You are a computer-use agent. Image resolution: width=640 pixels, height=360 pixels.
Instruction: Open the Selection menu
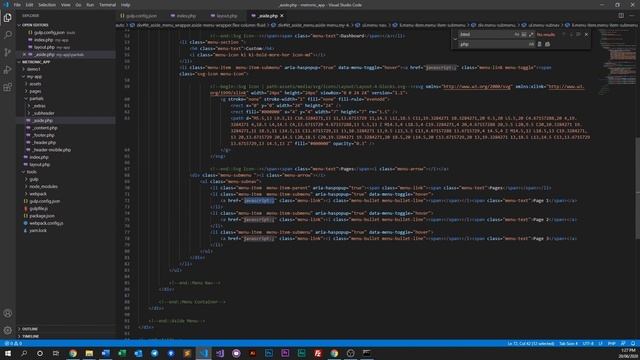tap(47, 5)
